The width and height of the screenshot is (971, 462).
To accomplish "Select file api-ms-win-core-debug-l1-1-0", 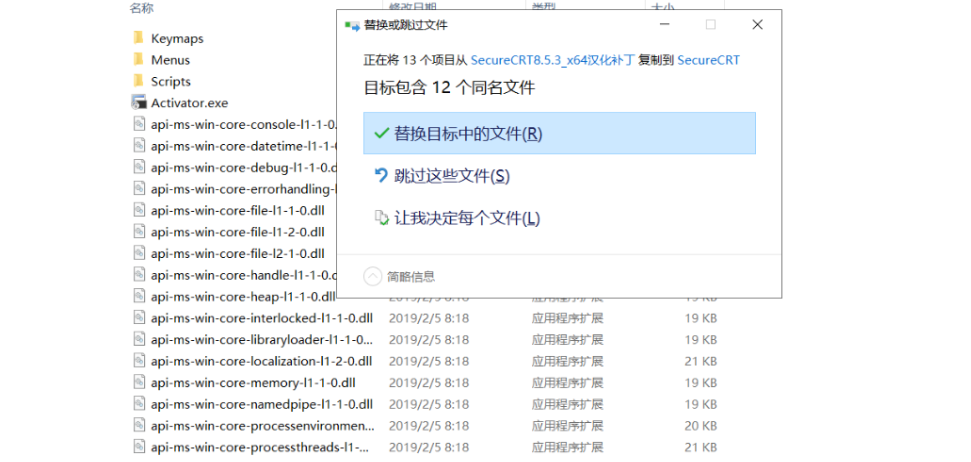I will tap(243, 168).
